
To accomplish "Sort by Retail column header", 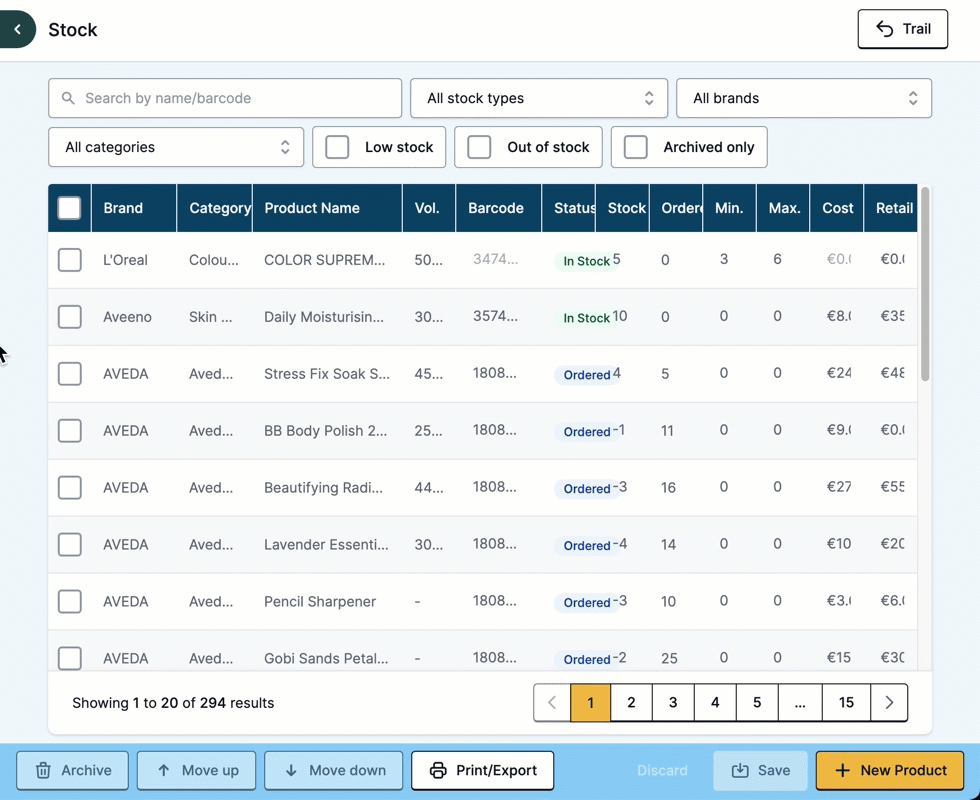I will [x=891, y=208].
